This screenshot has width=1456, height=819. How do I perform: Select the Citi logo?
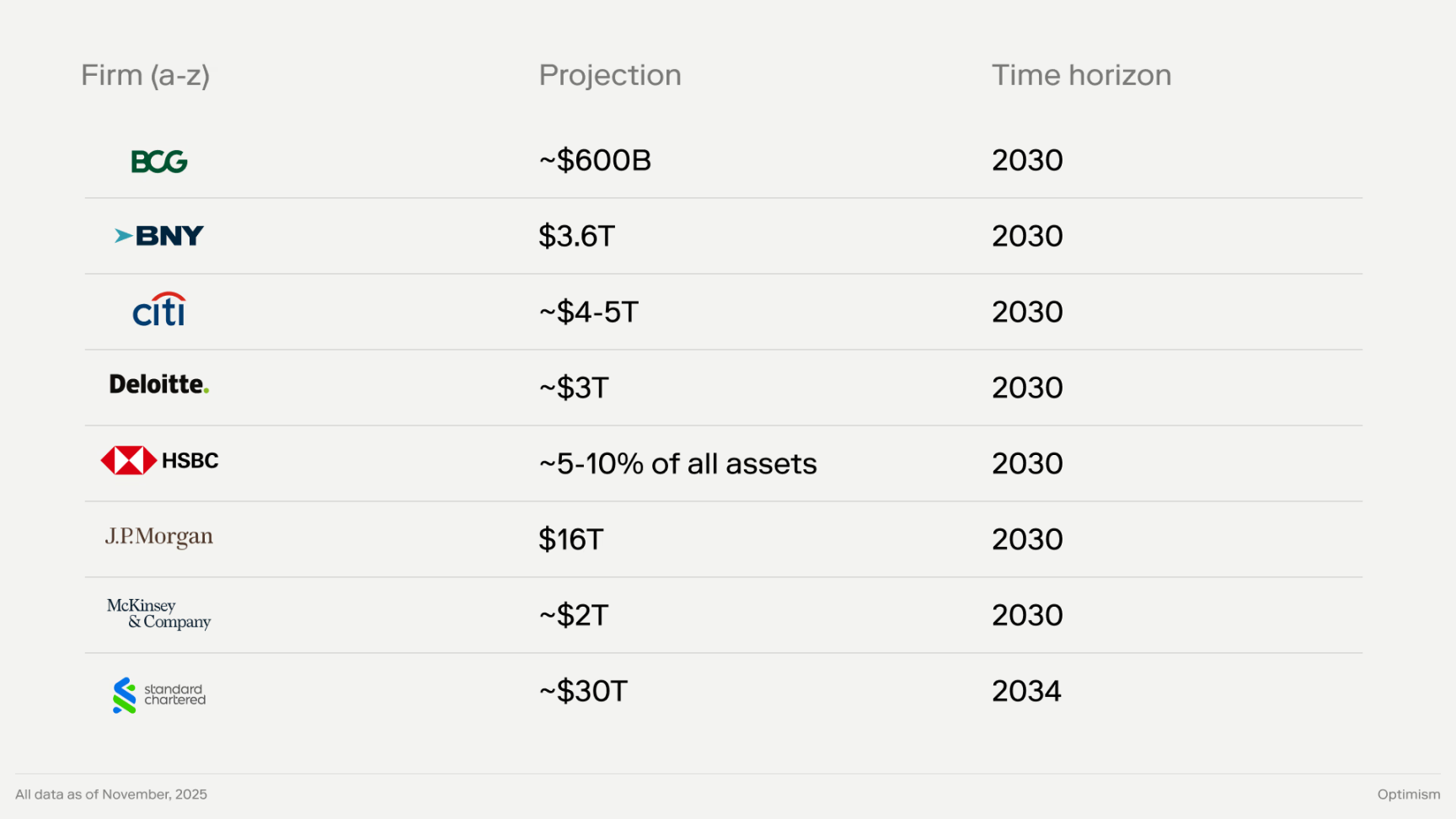click(159, 310)
